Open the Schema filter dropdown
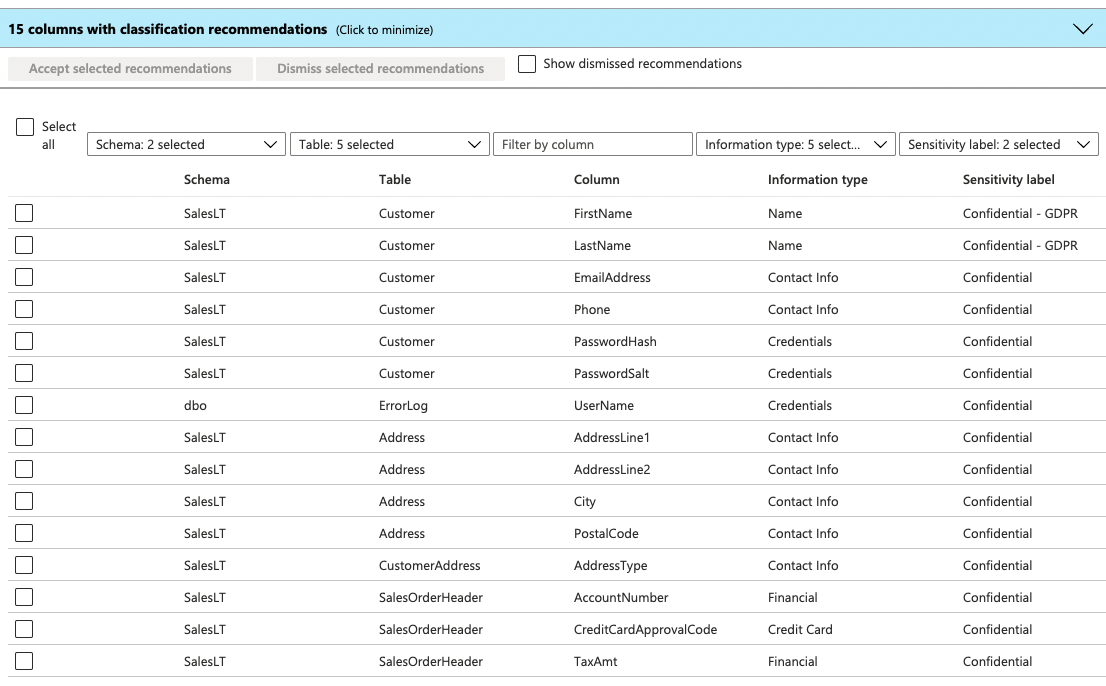 pyautogui.click(x=186, y=145)
